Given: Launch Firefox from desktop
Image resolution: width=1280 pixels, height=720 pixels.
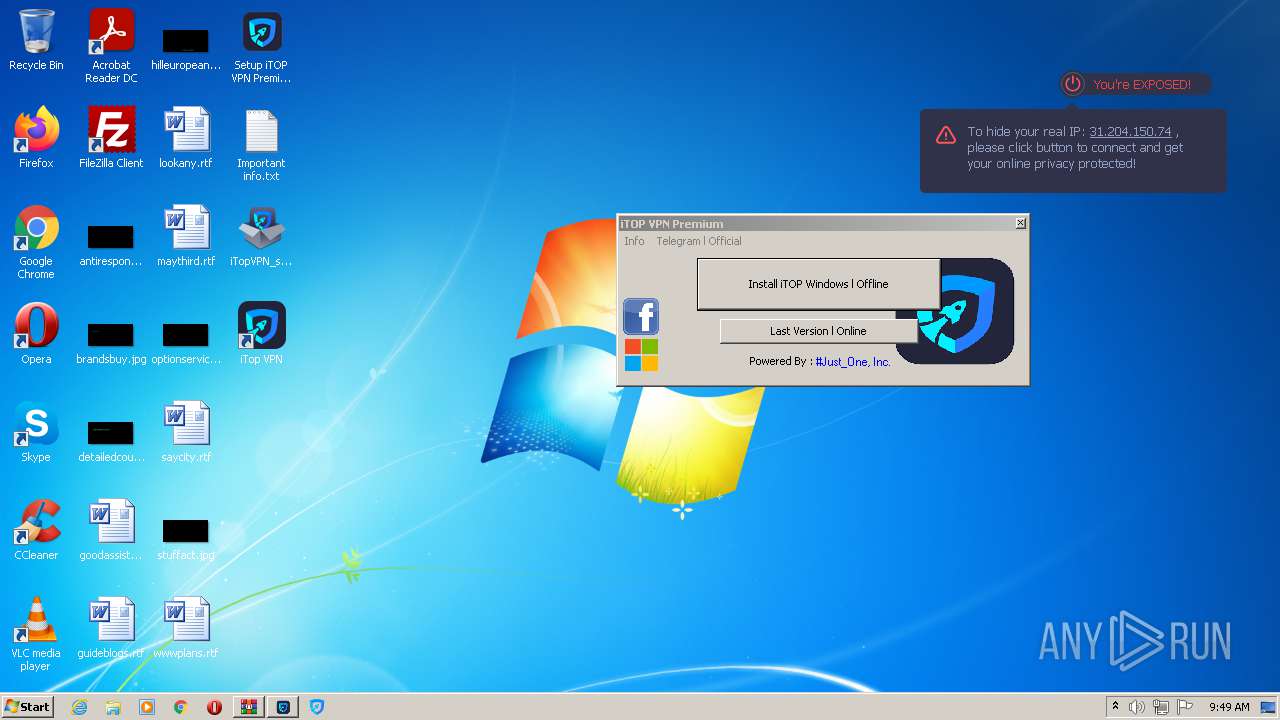Looking at the screenshot, I should pyautogui.click(x=36, y=138).
